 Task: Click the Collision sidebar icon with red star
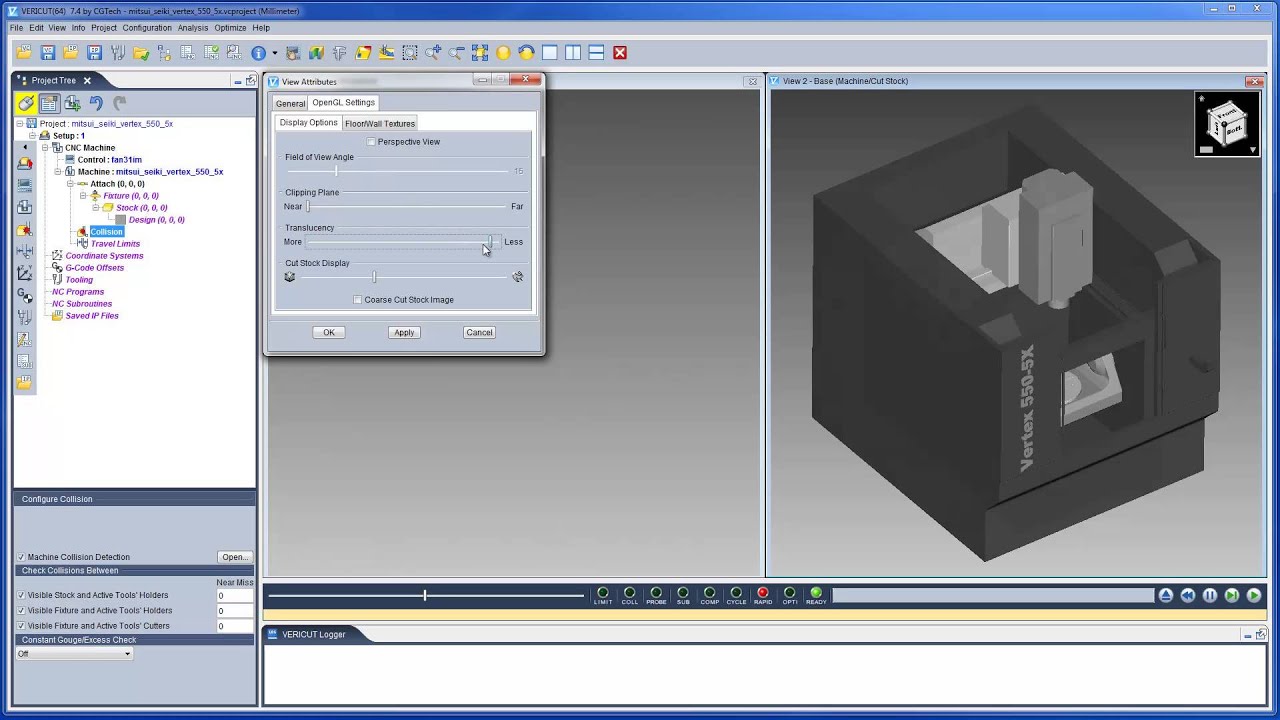[24, 229]
